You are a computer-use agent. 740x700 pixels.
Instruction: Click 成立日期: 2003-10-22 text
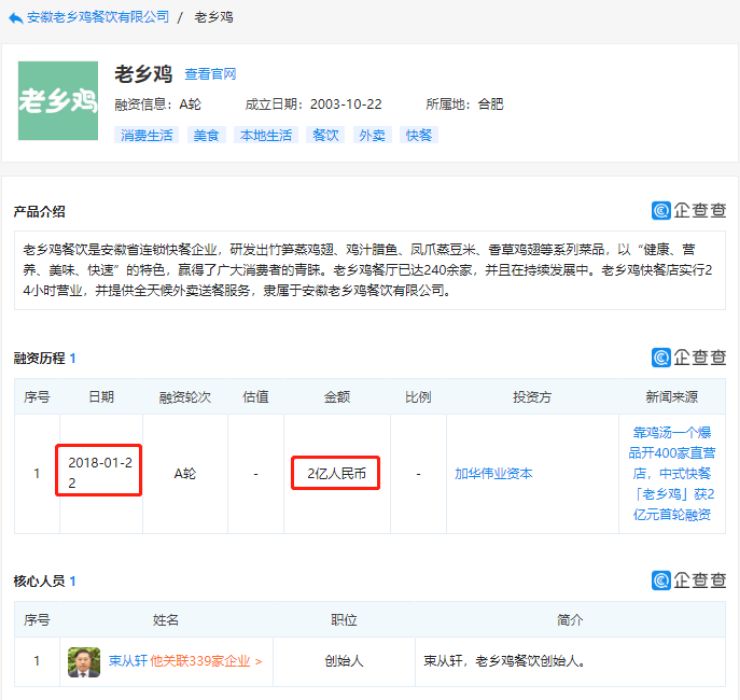pyautogui.click(x=313, y=104)
